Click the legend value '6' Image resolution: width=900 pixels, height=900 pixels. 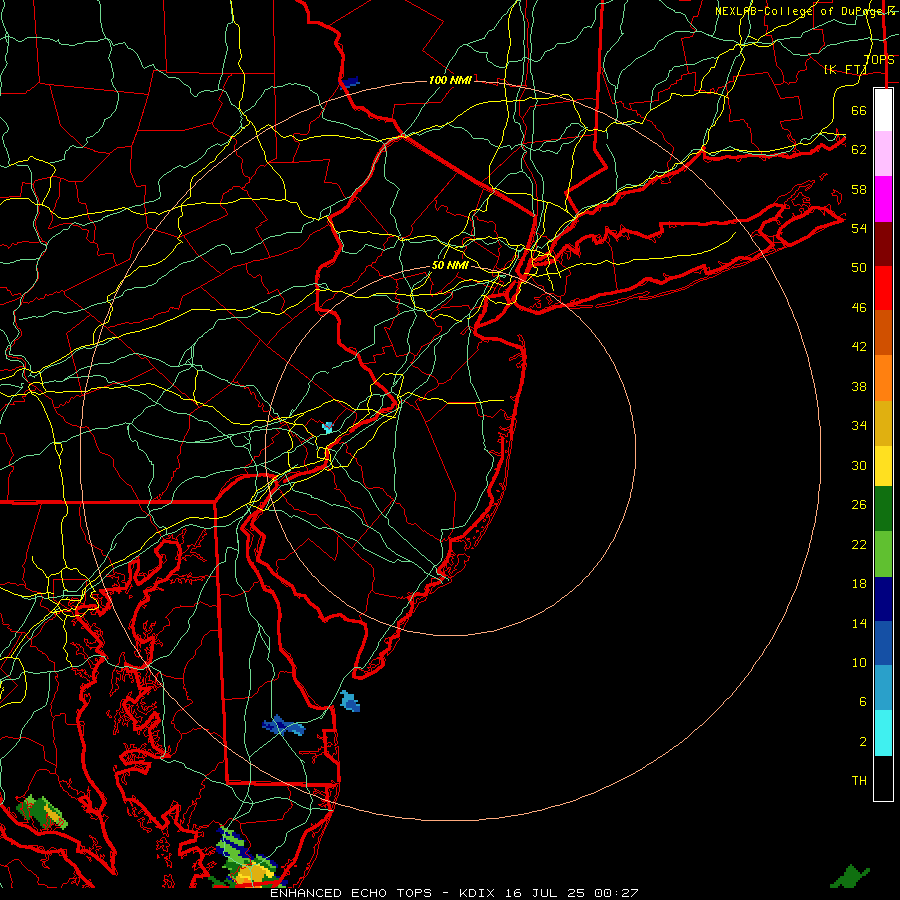863,701
